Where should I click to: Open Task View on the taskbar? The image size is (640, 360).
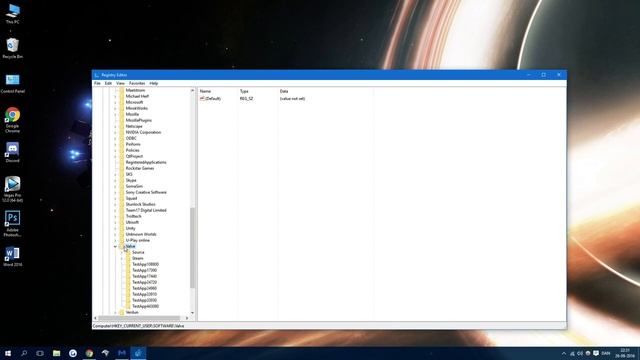[40, 353]
